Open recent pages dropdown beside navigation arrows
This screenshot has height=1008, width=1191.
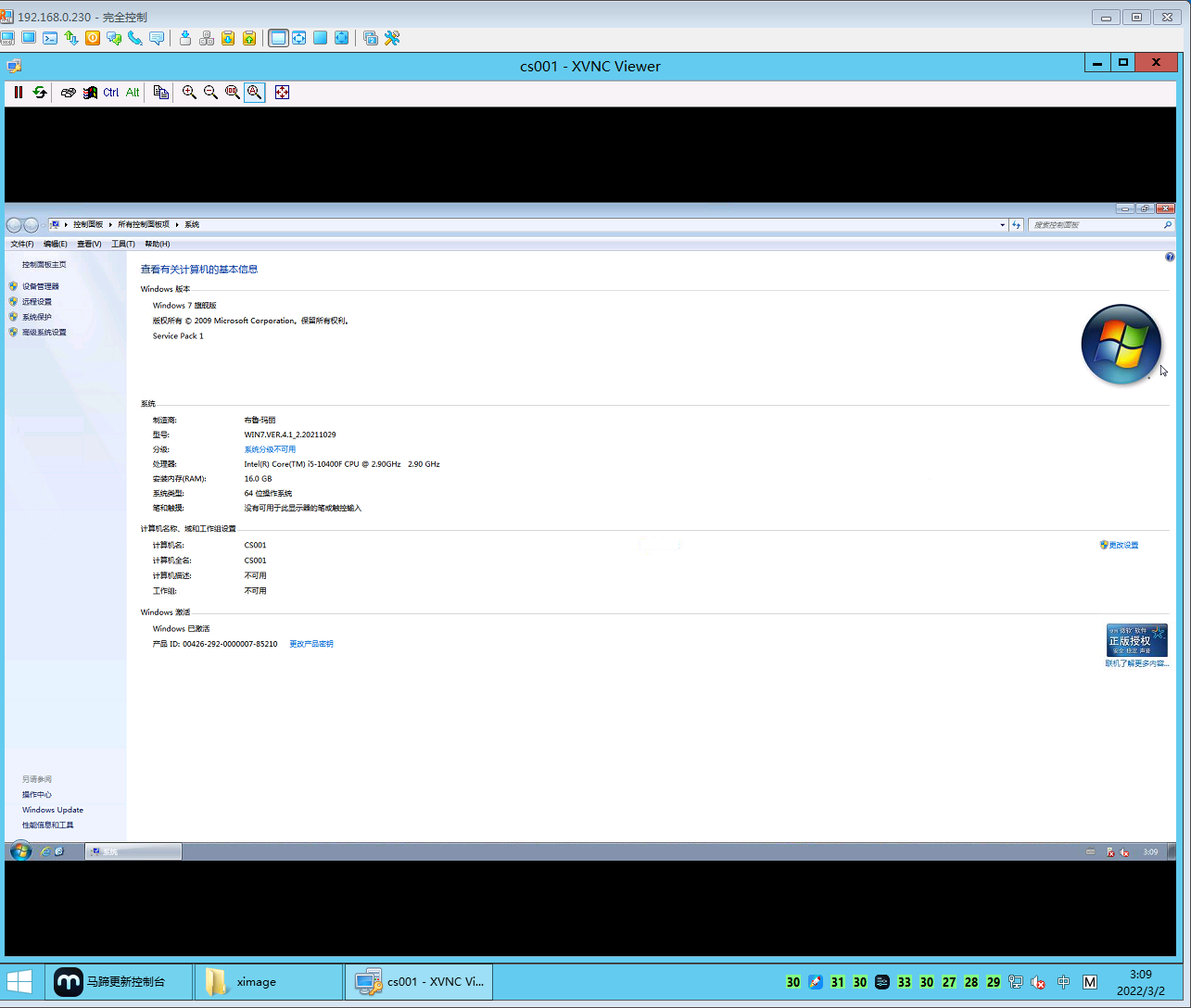[x=43, y=225]
